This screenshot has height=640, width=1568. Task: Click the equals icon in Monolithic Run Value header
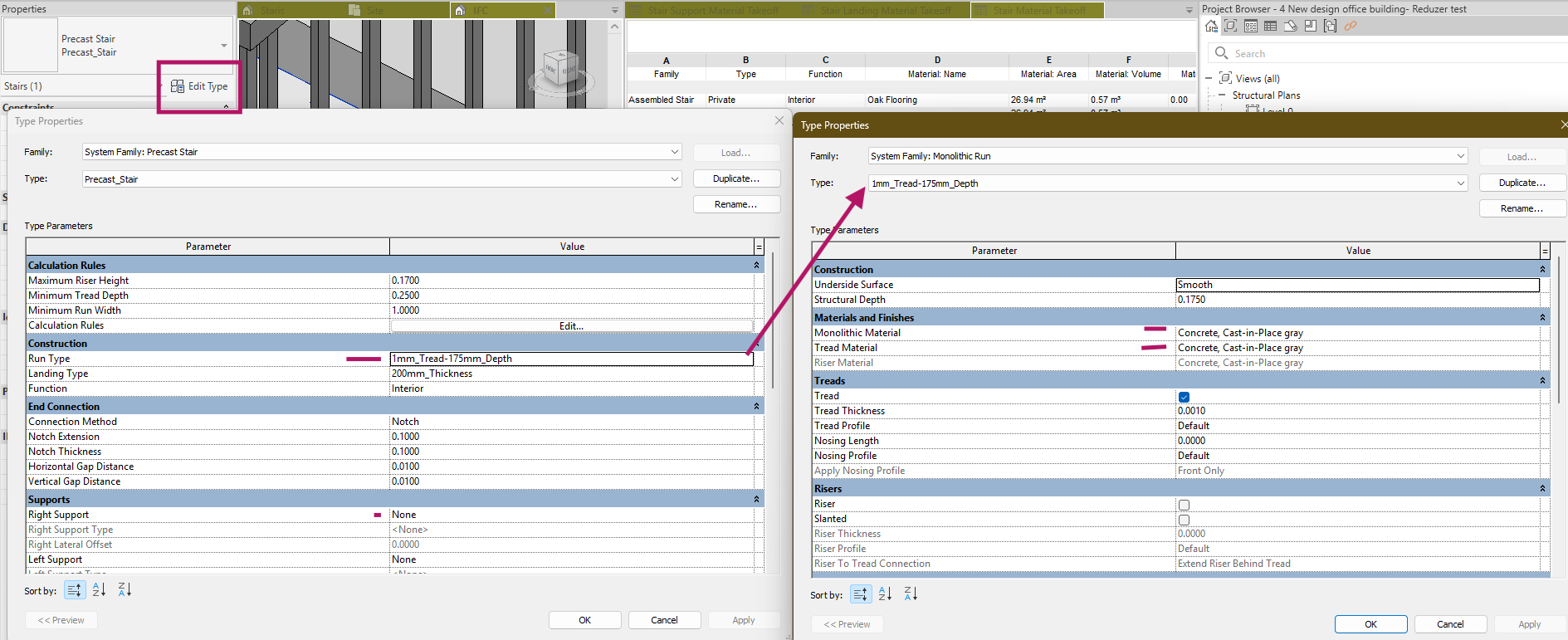tap(1545, 251)
